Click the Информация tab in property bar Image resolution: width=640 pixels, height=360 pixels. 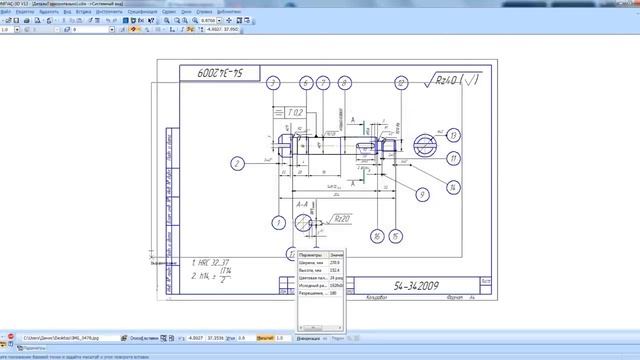pyautogui.click(x=308, y=338)
